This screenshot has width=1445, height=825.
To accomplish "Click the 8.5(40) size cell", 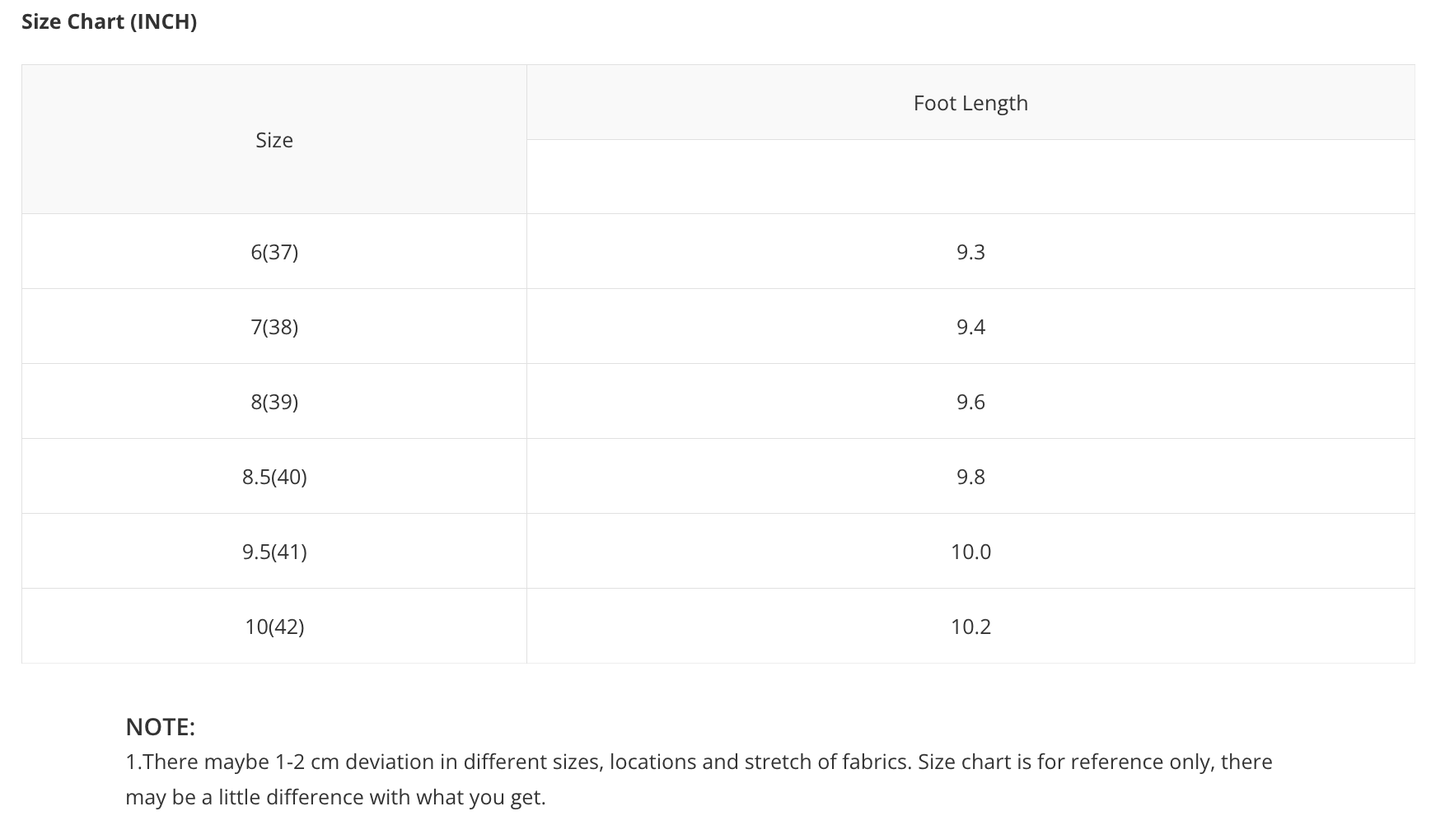I will [274, 477].
